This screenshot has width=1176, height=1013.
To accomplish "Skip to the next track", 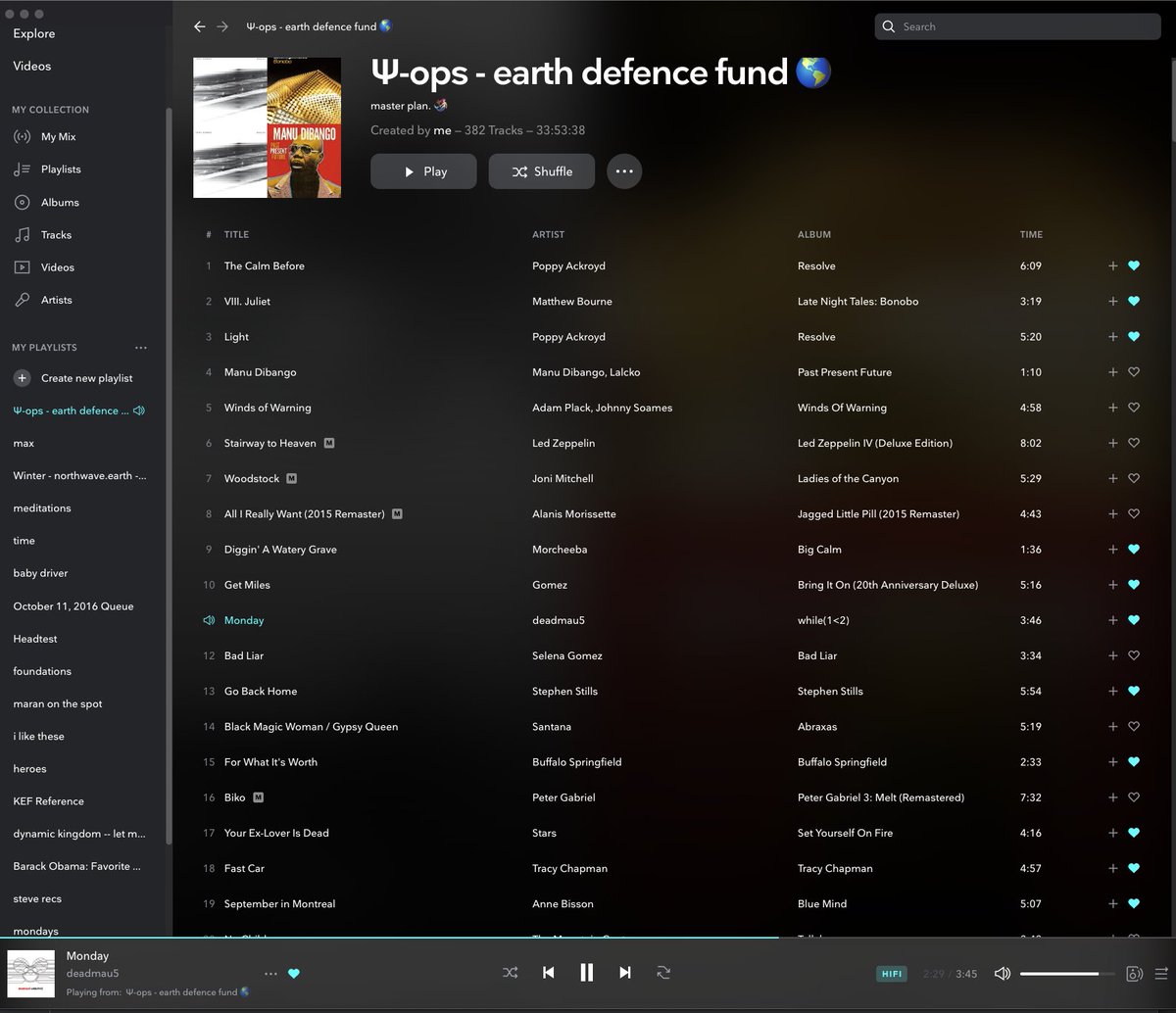I will [625, 972].
